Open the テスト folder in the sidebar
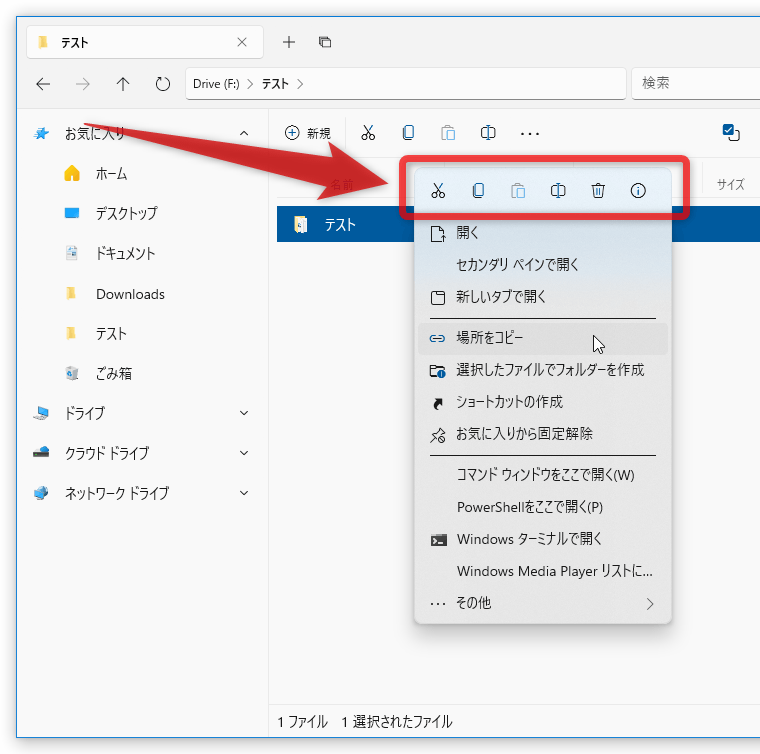The width and height of the screenshot is (760, 754). point(111,334)
